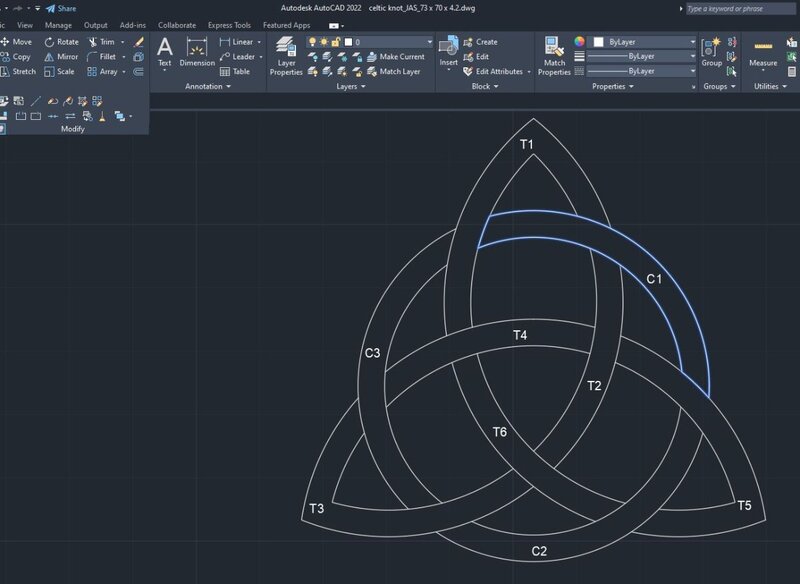This screenshot has width=800, height=584.
Task: Open the object color ByLayer dropdown
Action: tap(643, 42)
